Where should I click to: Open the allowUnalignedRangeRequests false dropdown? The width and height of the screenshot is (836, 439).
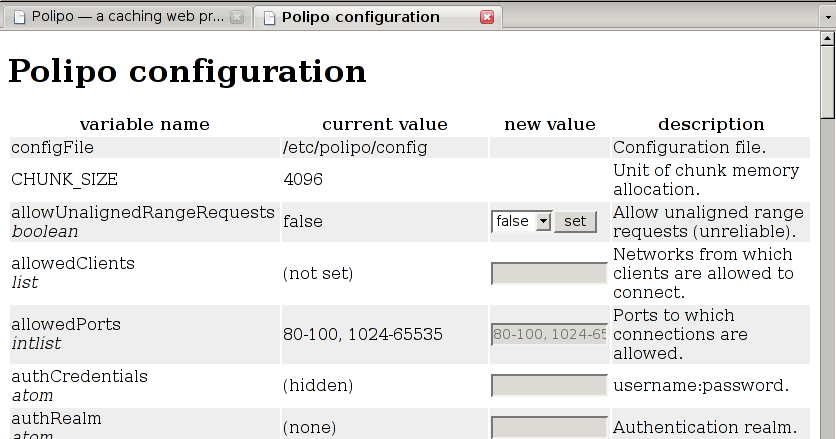point(521,221)
